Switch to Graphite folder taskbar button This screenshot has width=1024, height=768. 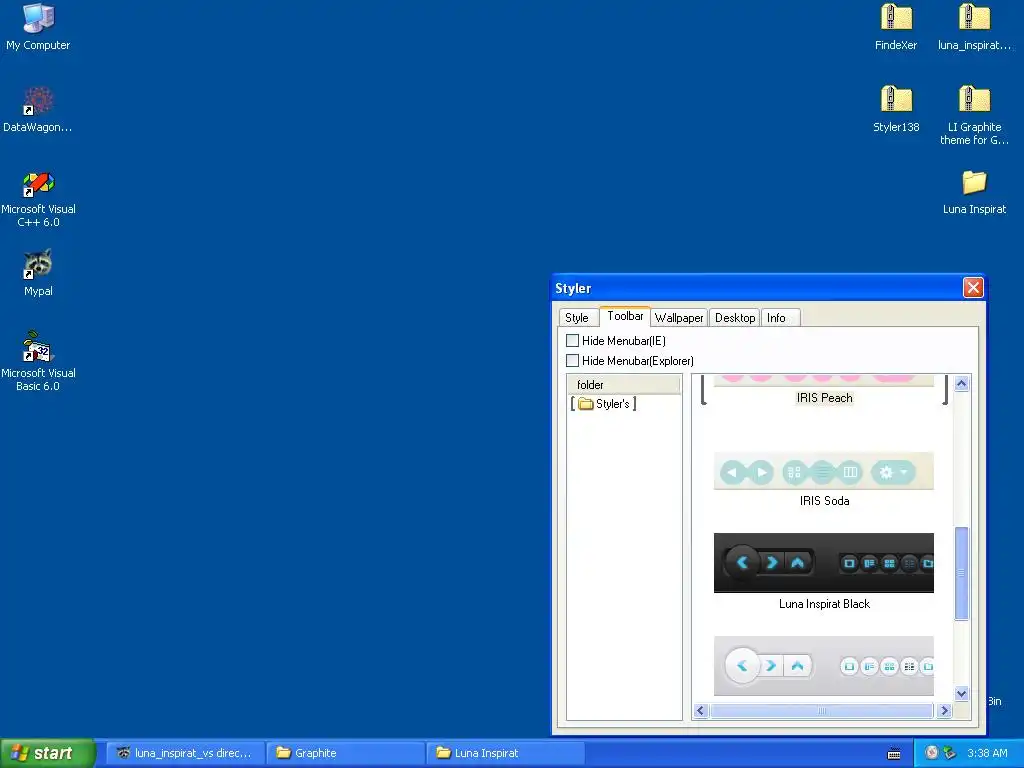[x=345, y=753]
